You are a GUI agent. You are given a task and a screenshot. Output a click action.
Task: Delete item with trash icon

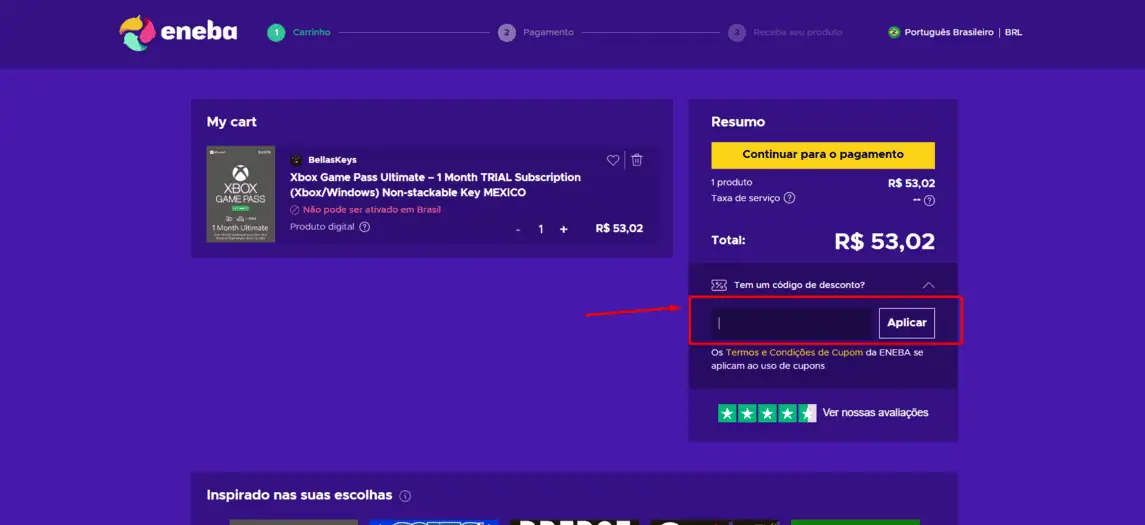coord(637,160)
